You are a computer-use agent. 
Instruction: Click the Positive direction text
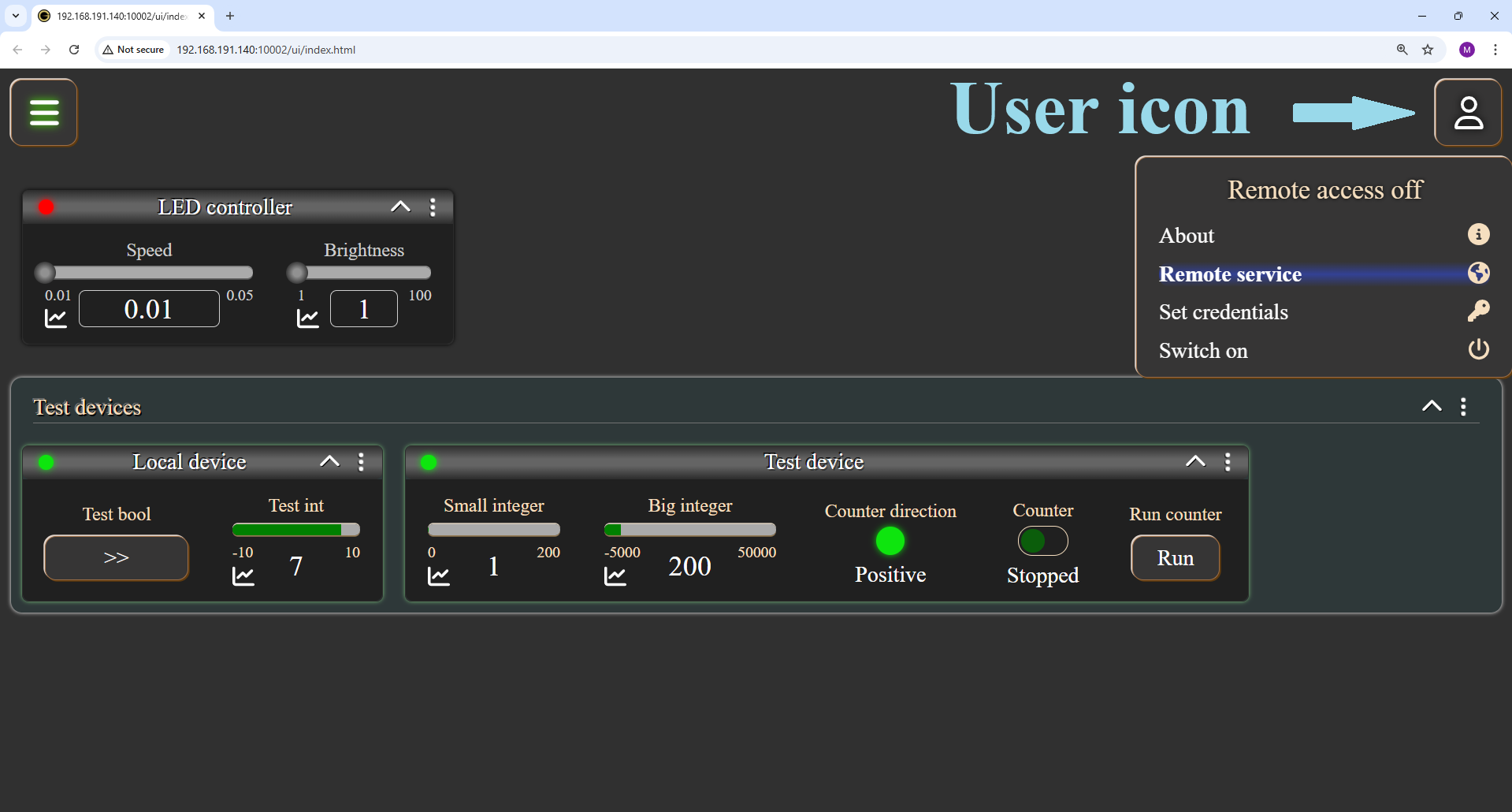click(890, 575)
